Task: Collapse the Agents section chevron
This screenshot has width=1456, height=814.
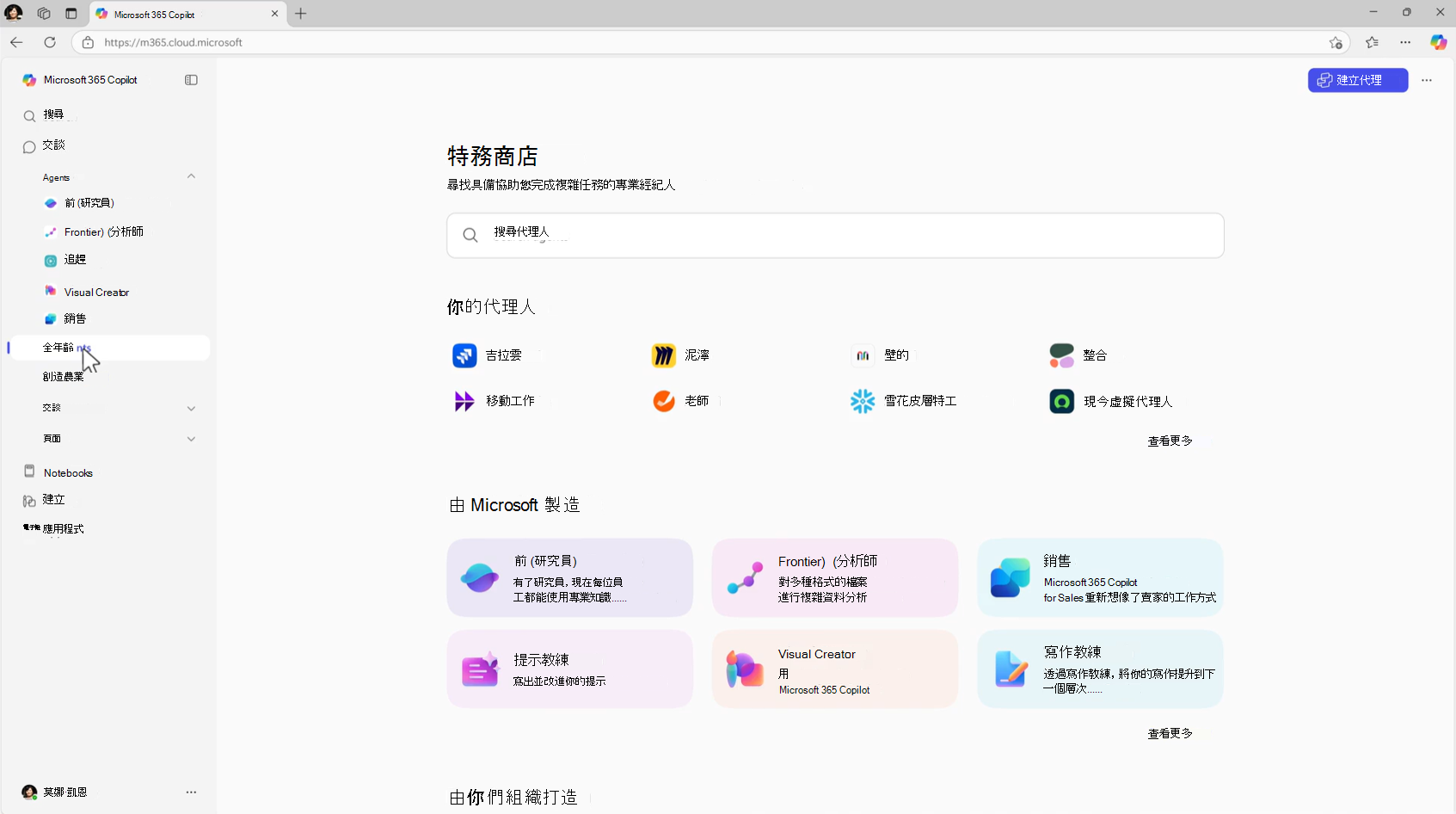Action: (x=191, y=176)
